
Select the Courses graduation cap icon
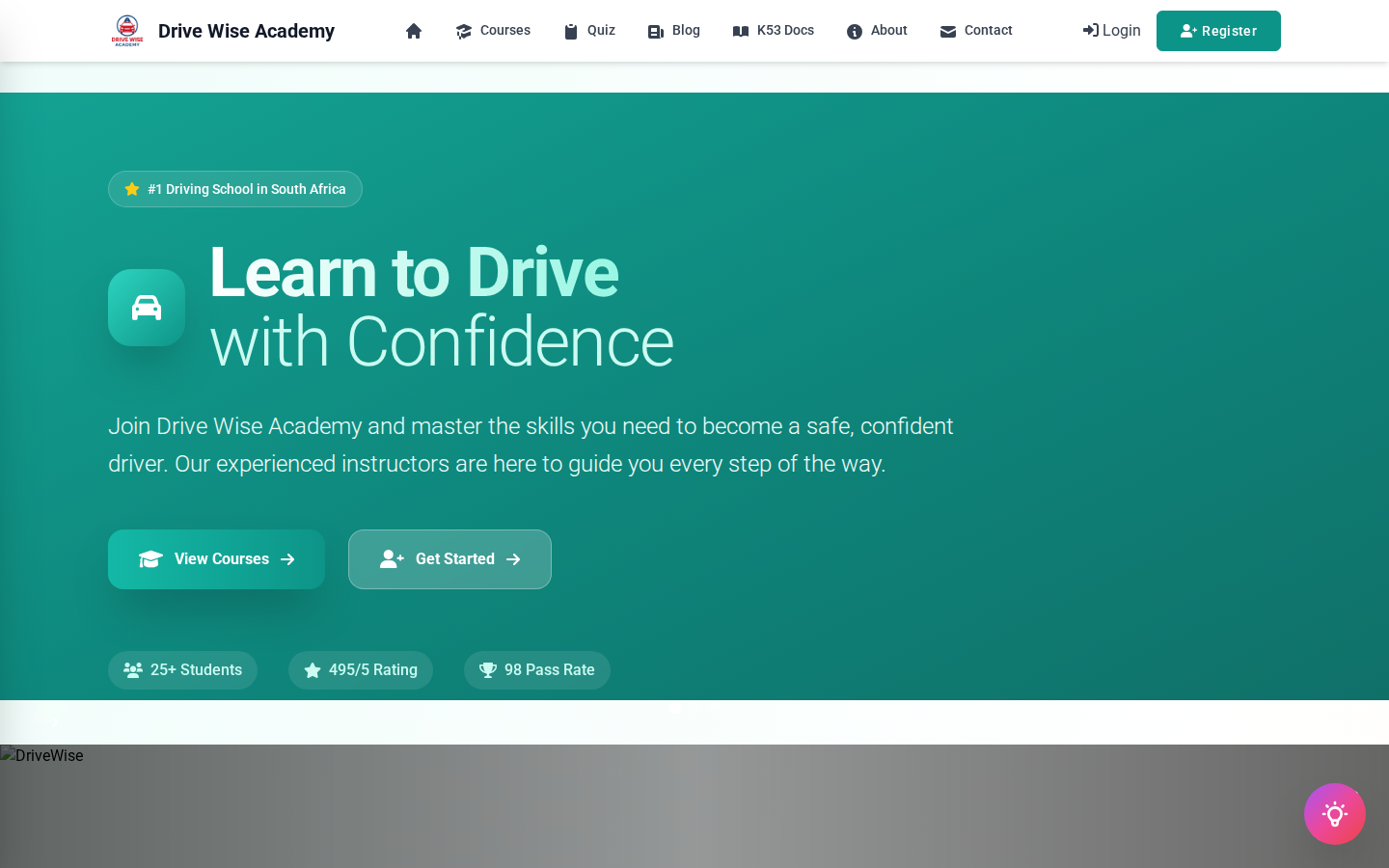tap(464, 31)
